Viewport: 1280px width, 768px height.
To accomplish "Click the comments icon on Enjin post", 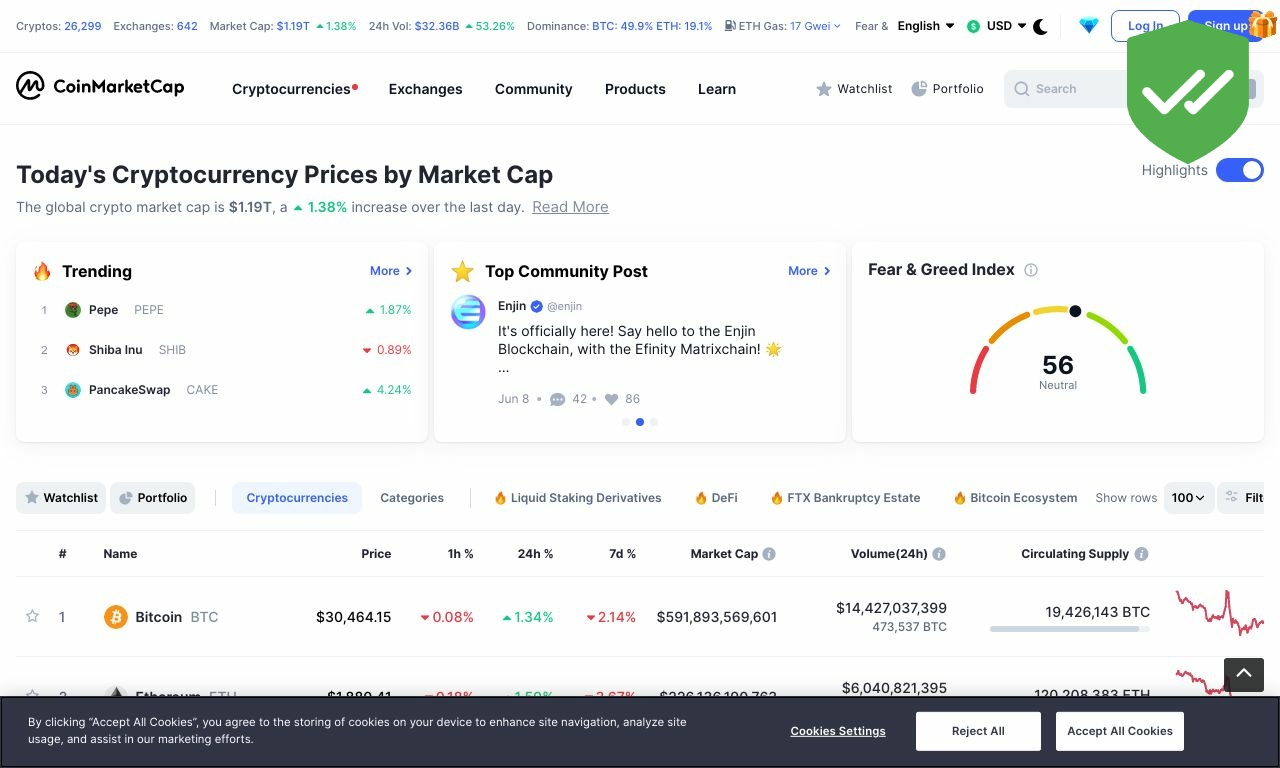I will (558, 399).
